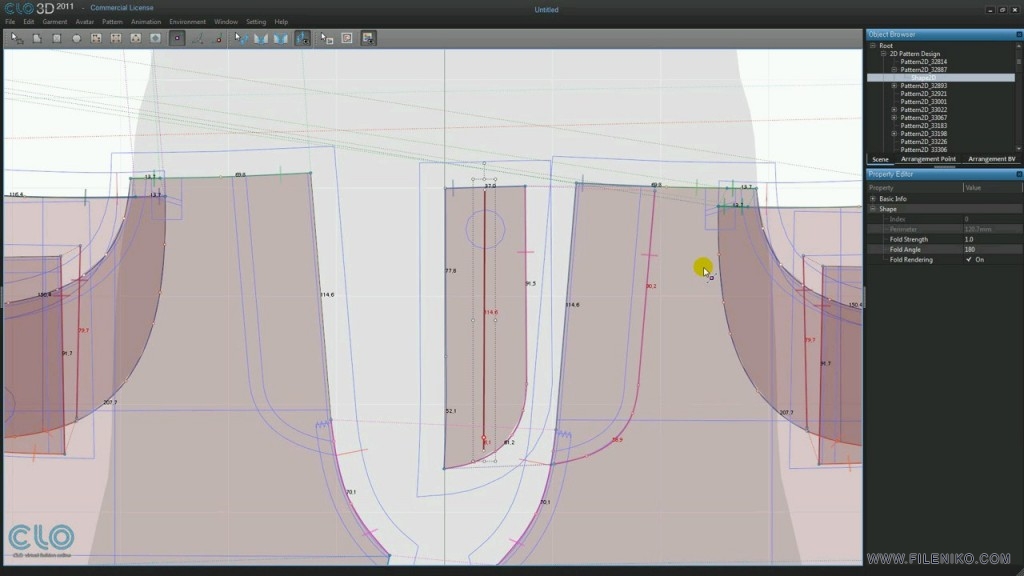Click the Property column header

(915, 188)
